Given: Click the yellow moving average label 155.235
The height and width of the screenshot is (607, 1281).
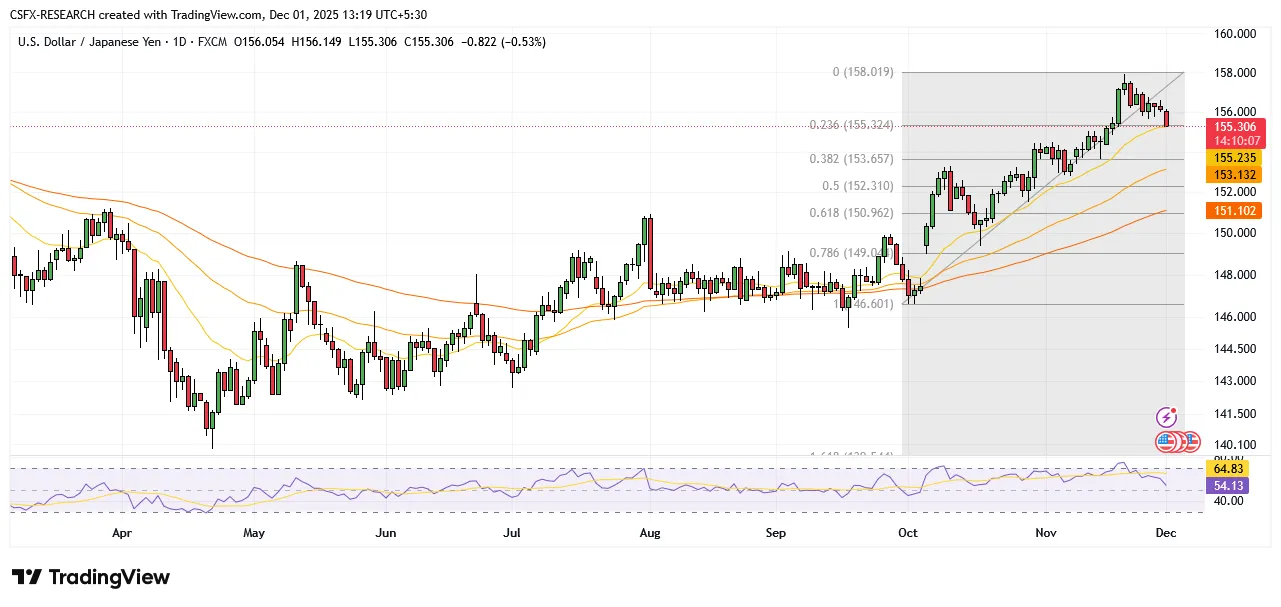Looking at the screenshot, I should coord(1235,158).
